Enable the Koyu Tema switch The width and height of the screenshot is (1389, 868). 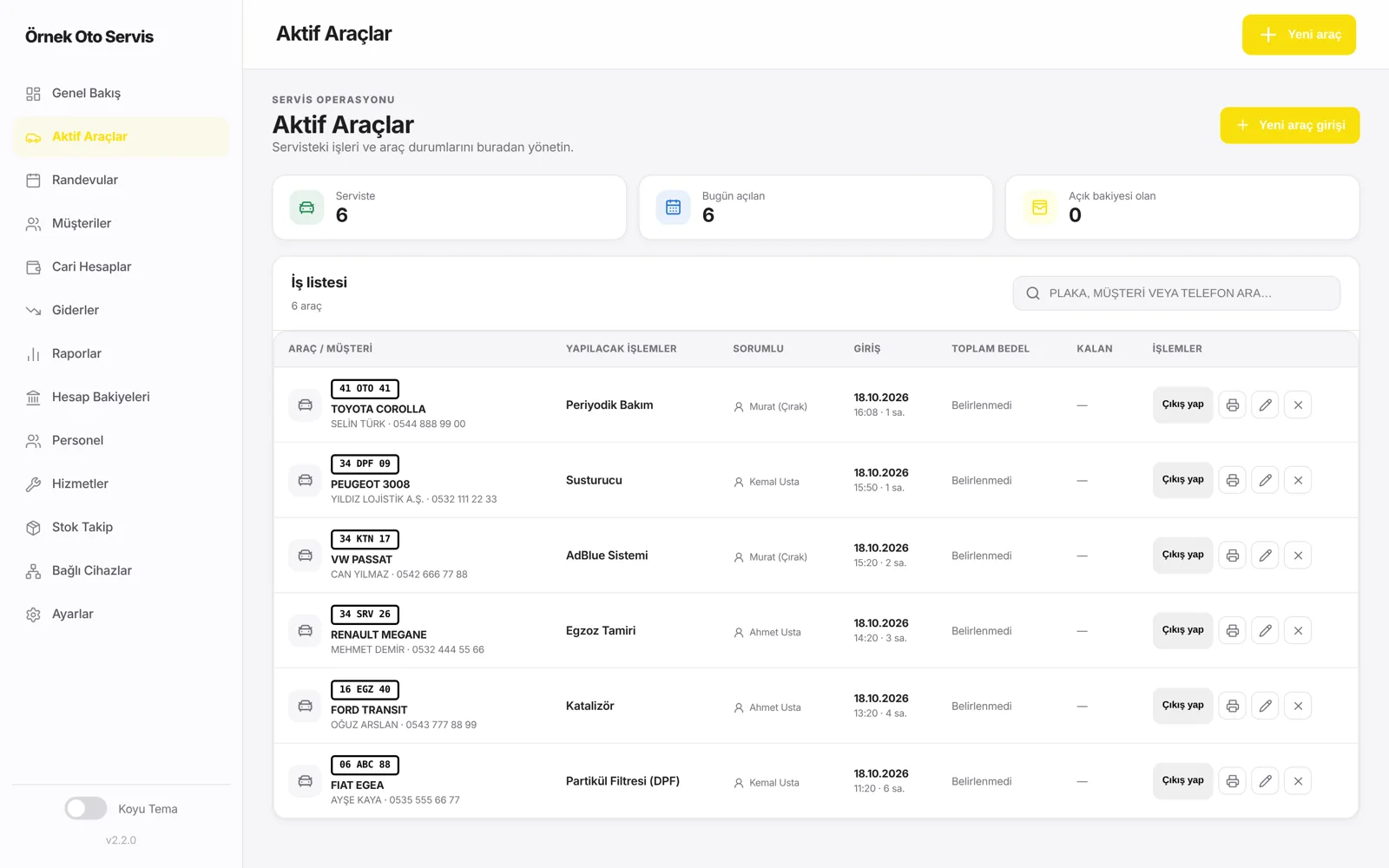point(86,808)
